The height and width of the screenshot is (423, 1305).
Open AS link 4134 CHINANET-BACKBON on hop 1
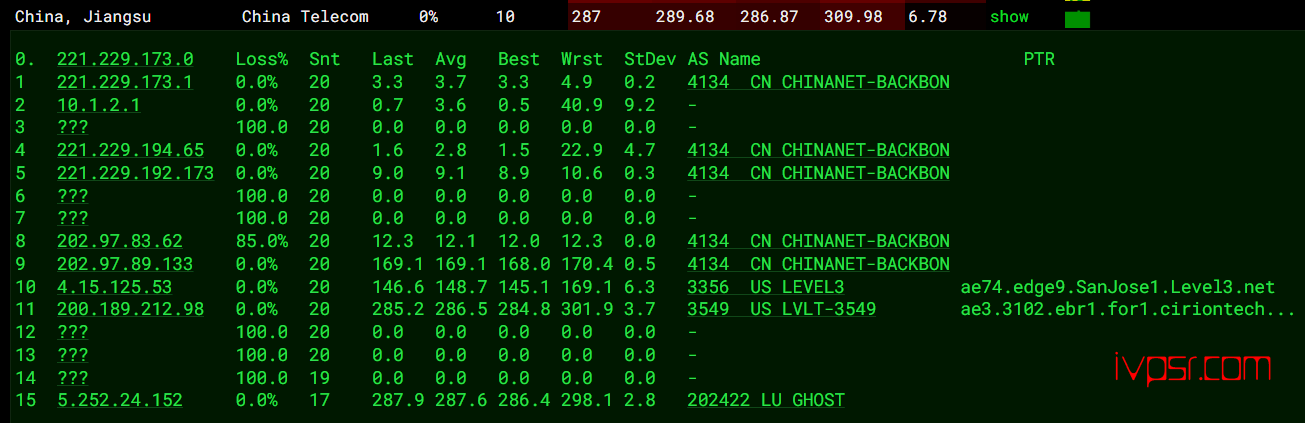click(818, 82)
